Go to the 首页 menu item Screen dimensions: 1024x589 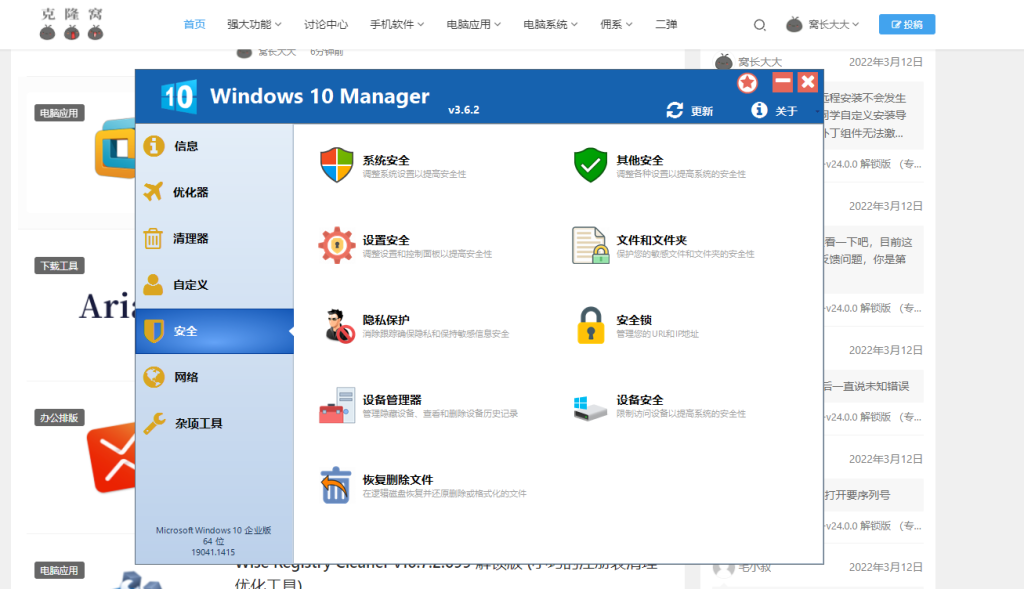coord(195,24)
